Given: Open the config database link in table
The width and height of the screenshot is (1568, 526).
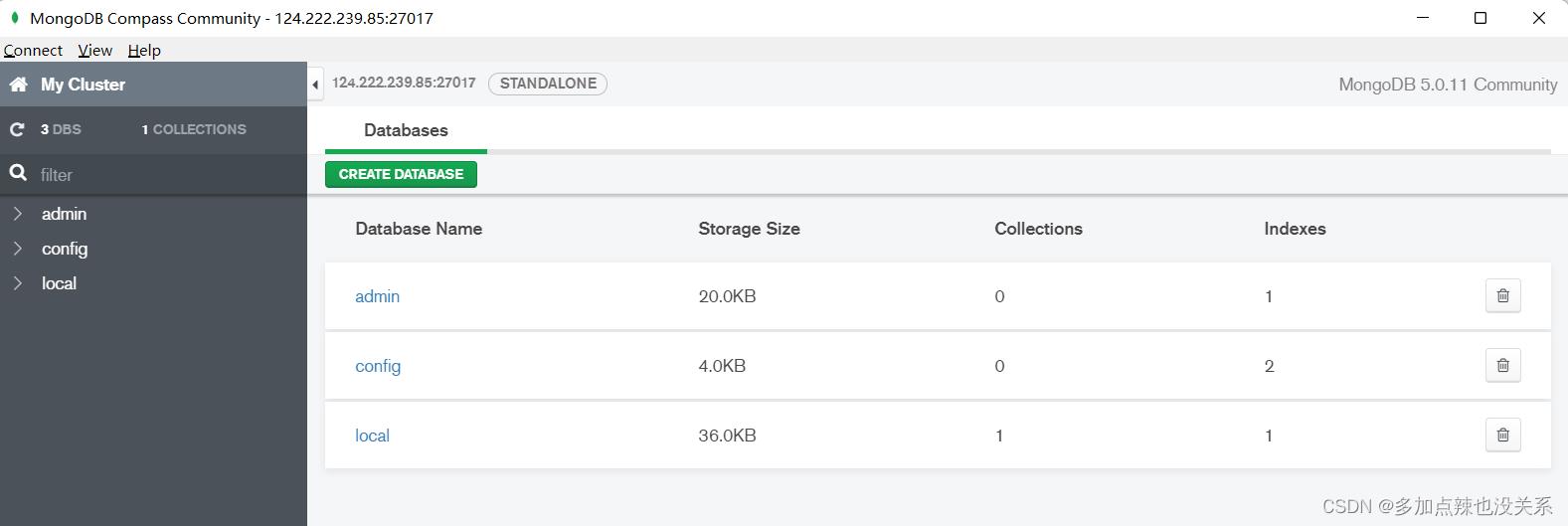Looking at the screenshot, I should (378, 366).
